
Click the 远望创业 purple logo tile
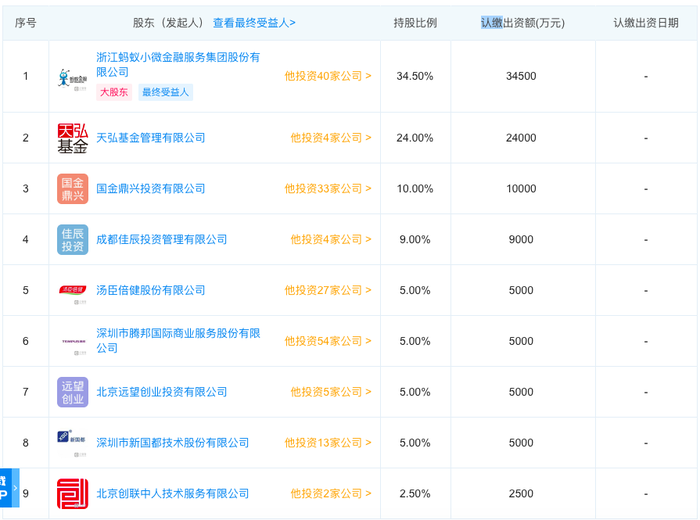72,392
